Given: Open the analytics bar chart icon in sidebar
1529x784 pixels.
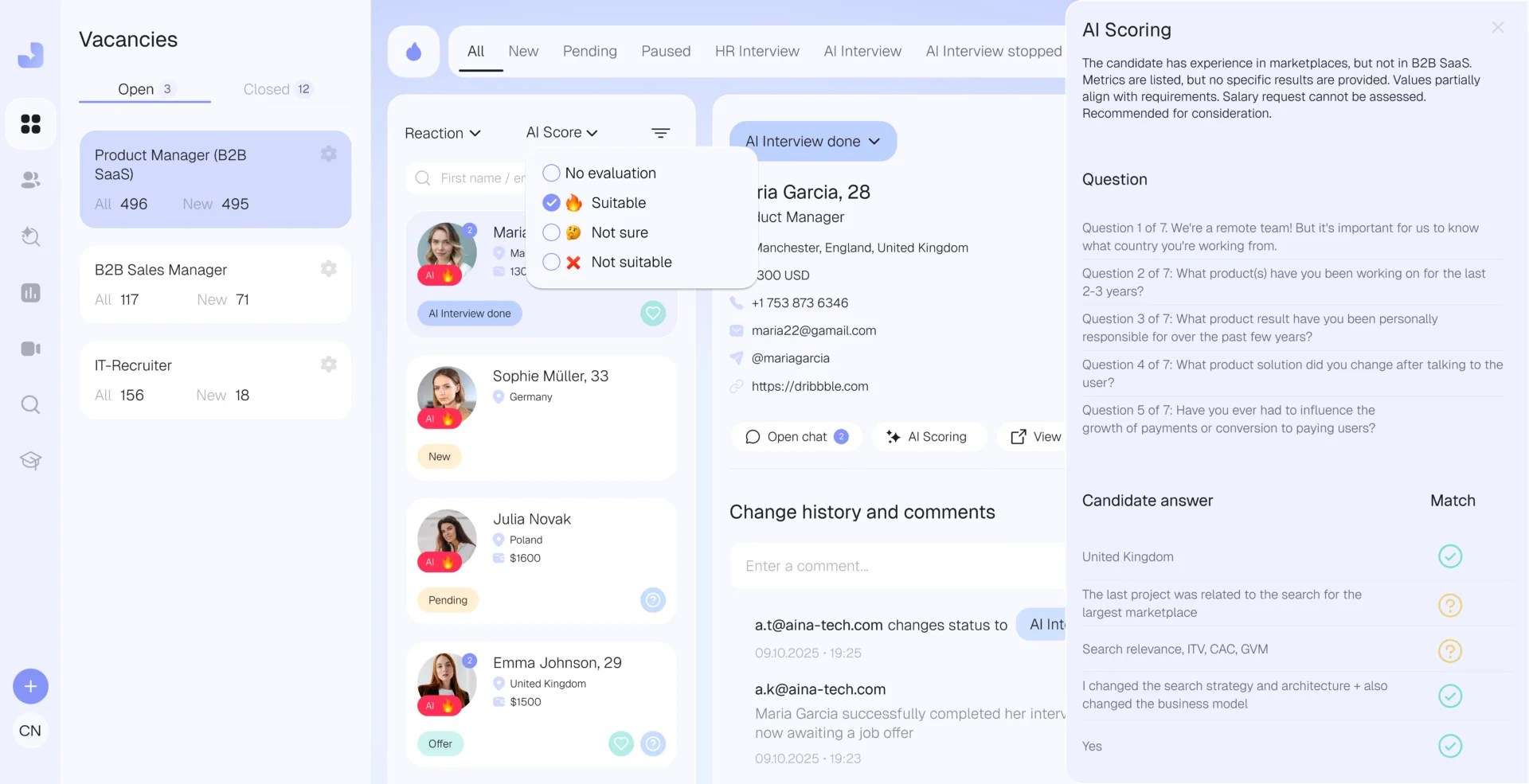Looking at the screenshot, I should pos(30,293).
